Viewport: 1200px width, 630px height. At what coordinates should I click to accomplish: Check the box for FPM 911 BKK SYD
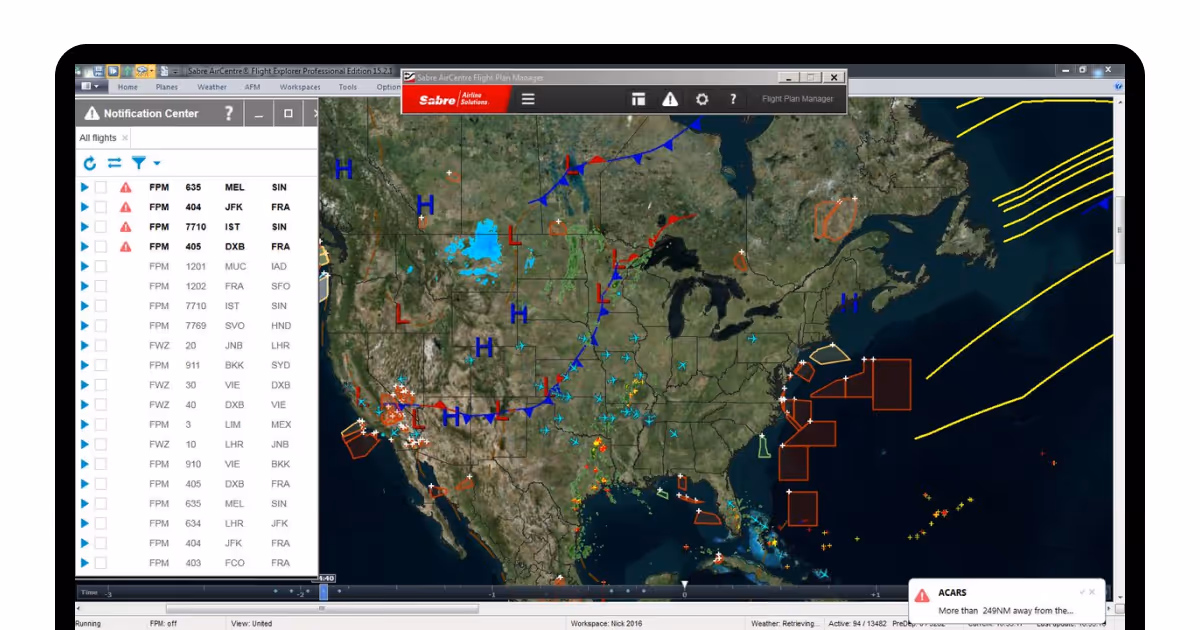pos(101,365)
